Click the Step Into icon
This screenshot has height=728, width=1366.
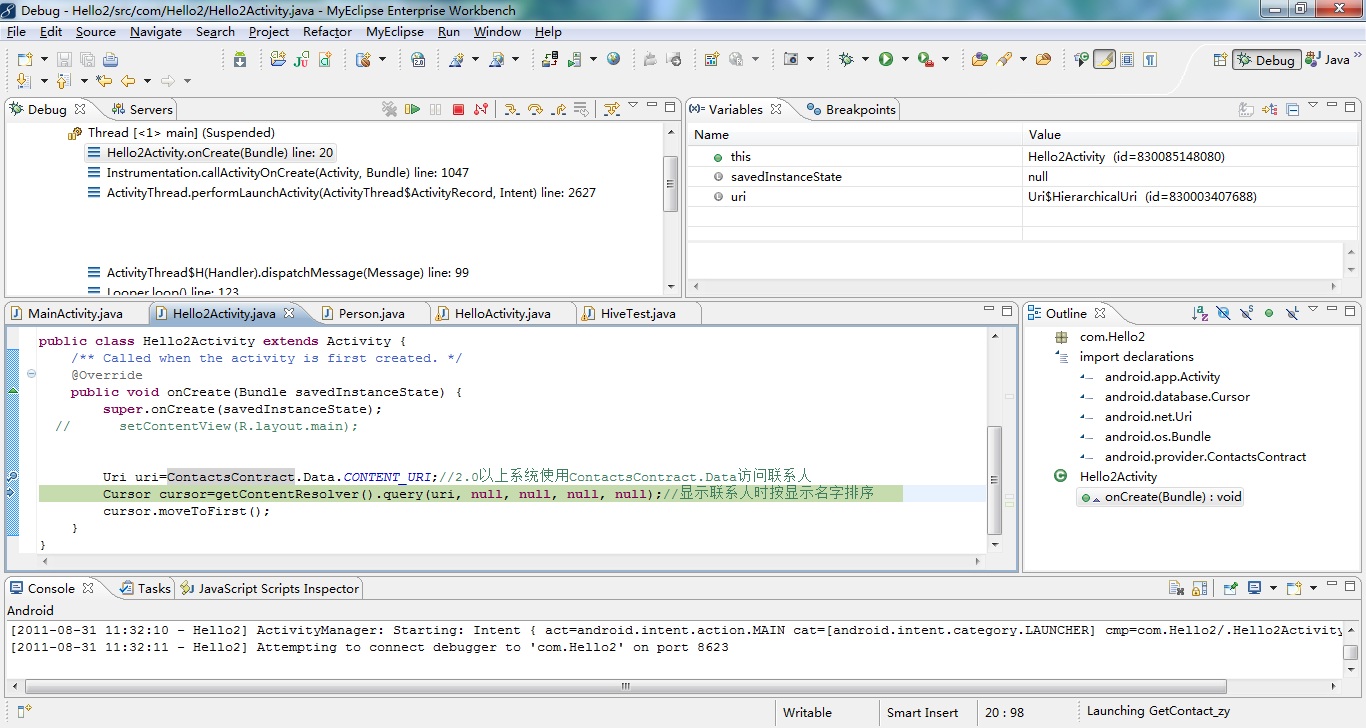(x=511, y=109)
